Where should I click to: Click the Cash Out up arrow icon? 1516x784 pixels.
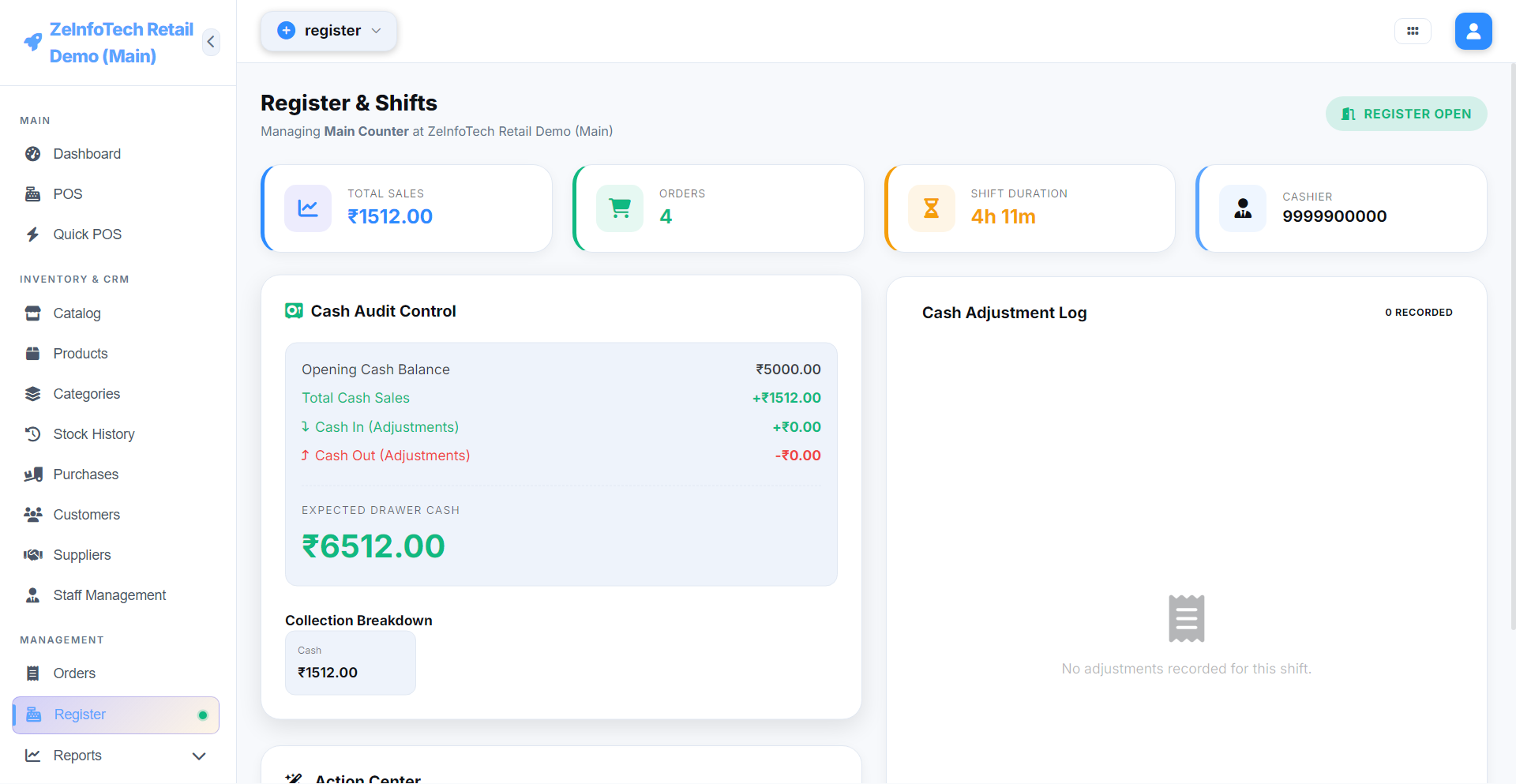coord(305,456)
